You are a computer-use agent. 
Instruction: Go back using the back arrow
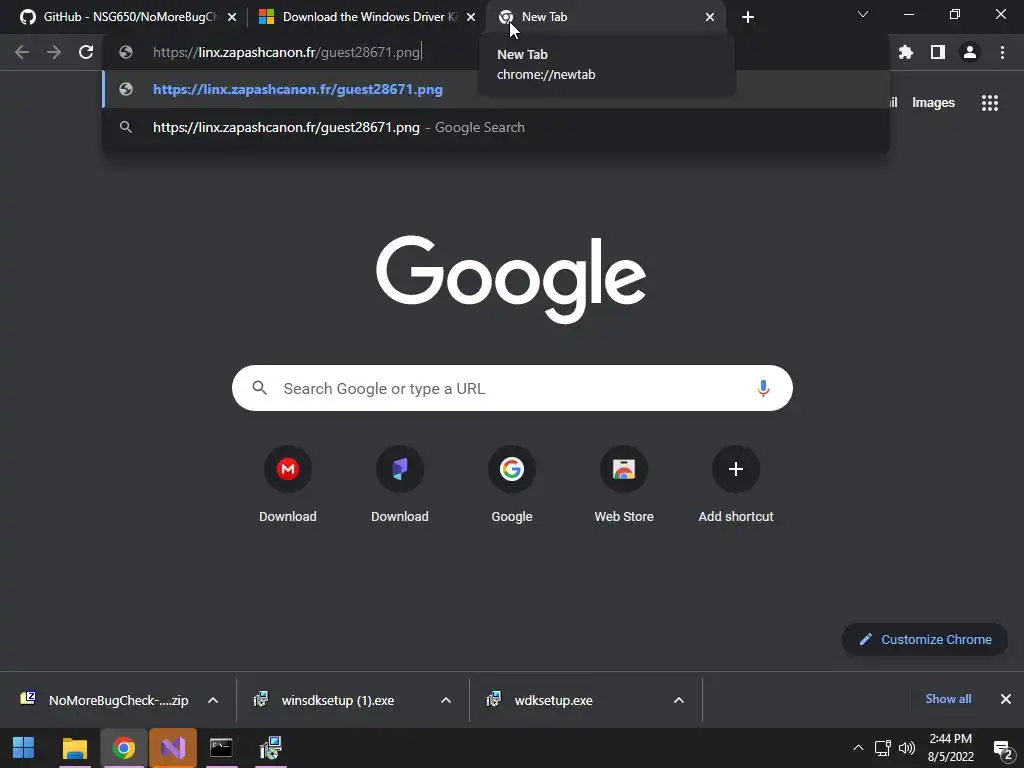[22, 52]
